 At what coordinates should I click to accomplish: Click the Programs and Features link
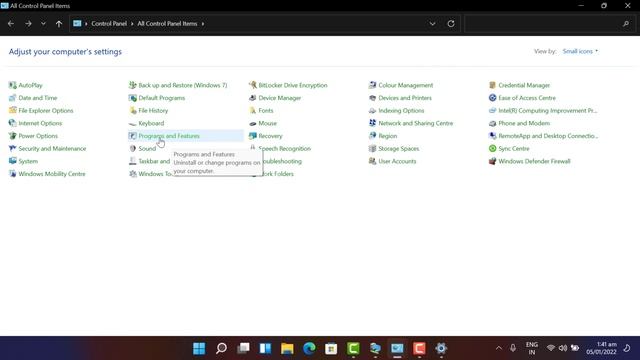[x=169, y=136]
